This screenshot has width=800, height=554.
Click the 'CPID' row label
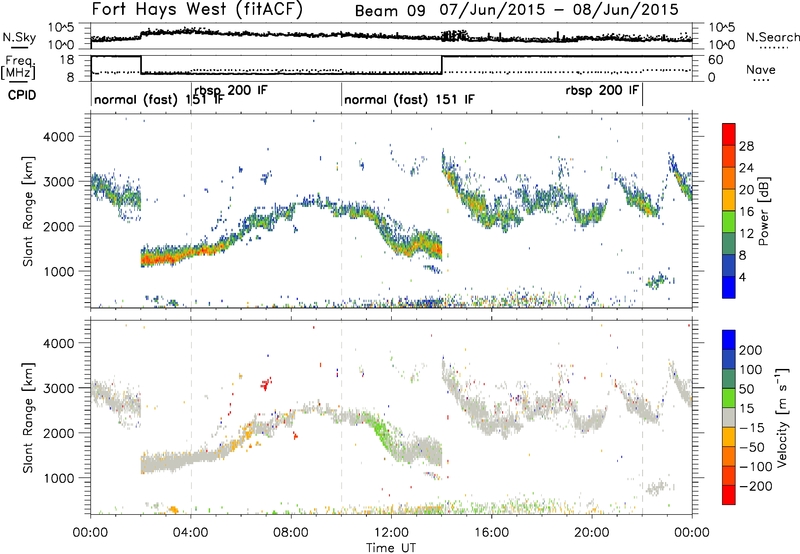22,95
